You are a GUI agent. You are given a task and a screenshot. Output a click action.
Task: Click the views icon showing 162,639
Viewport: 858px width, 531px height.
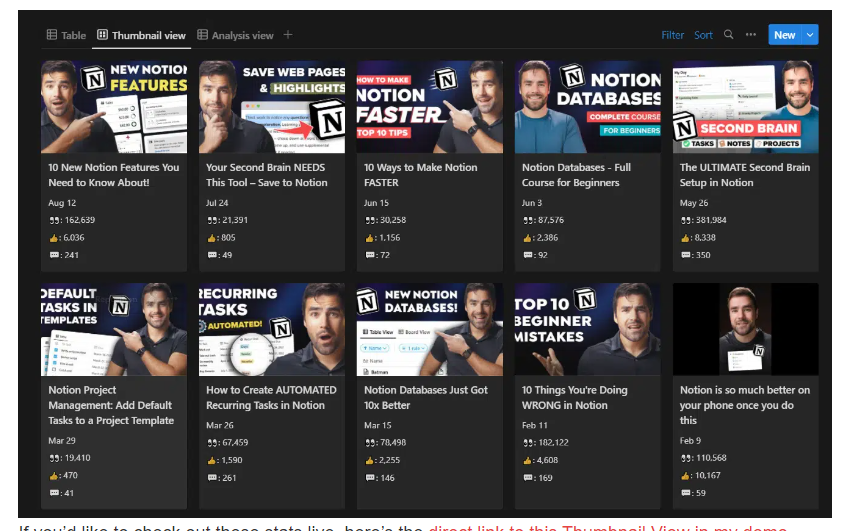pyautogui.click(x=55, y=220)
